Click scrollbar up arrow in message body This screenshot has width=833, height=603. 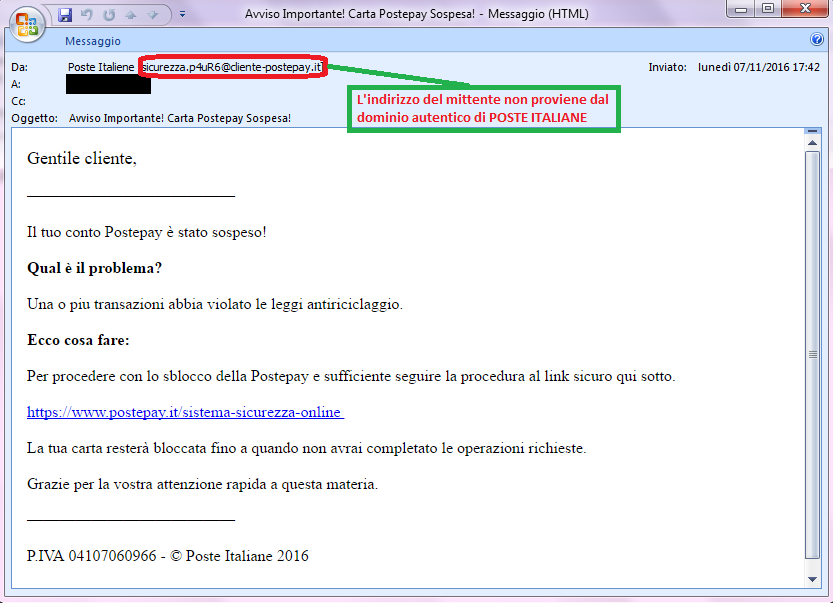[x=812, y=143]
